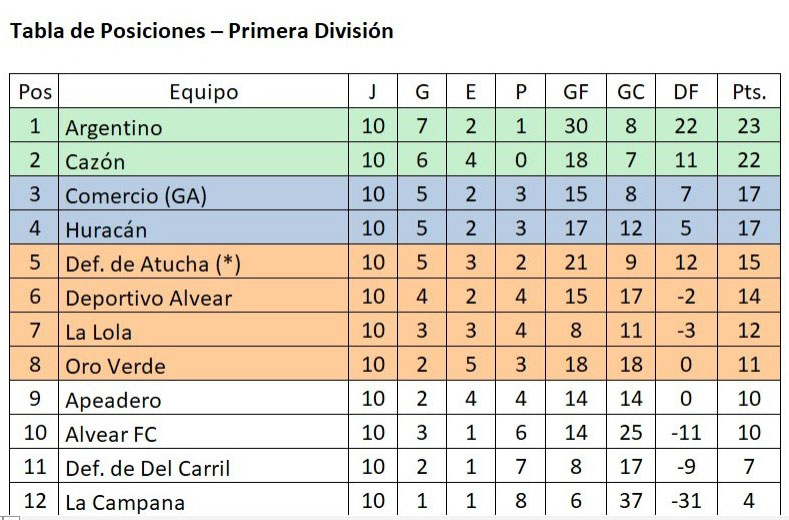This screenshot has width=789, height=520.
Task: Click the 'Tabla de Posiciones – Primera División' heading
Action: pos(202,31)
